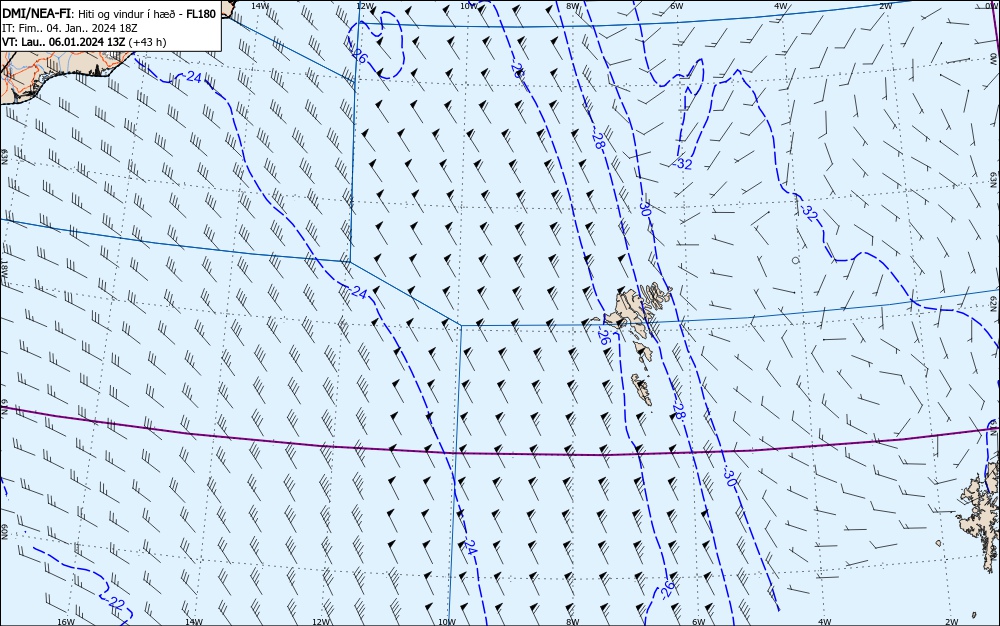Click the '10W' longitude label on the bottom edge

(447, 622)
